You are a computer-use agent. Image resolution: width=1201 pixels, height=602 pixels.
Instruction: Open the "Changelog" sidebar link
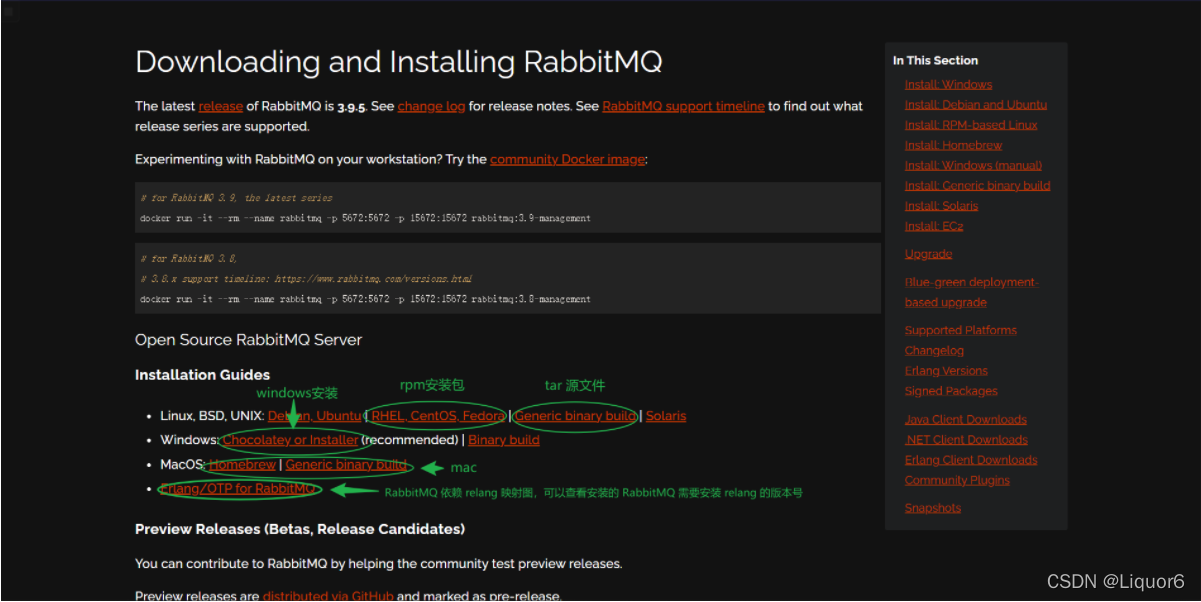click(934, 351)
